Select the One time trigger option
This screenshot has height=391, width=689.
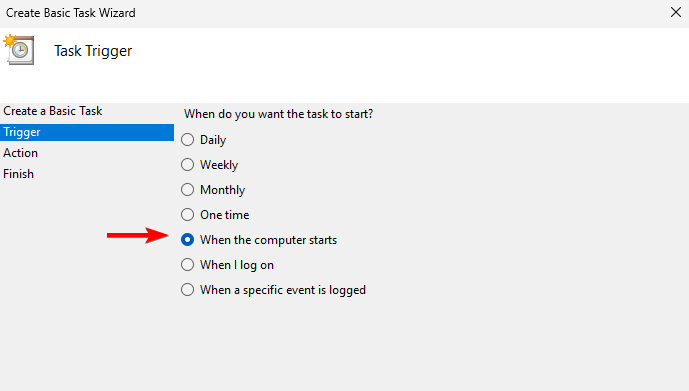point(188,215)
